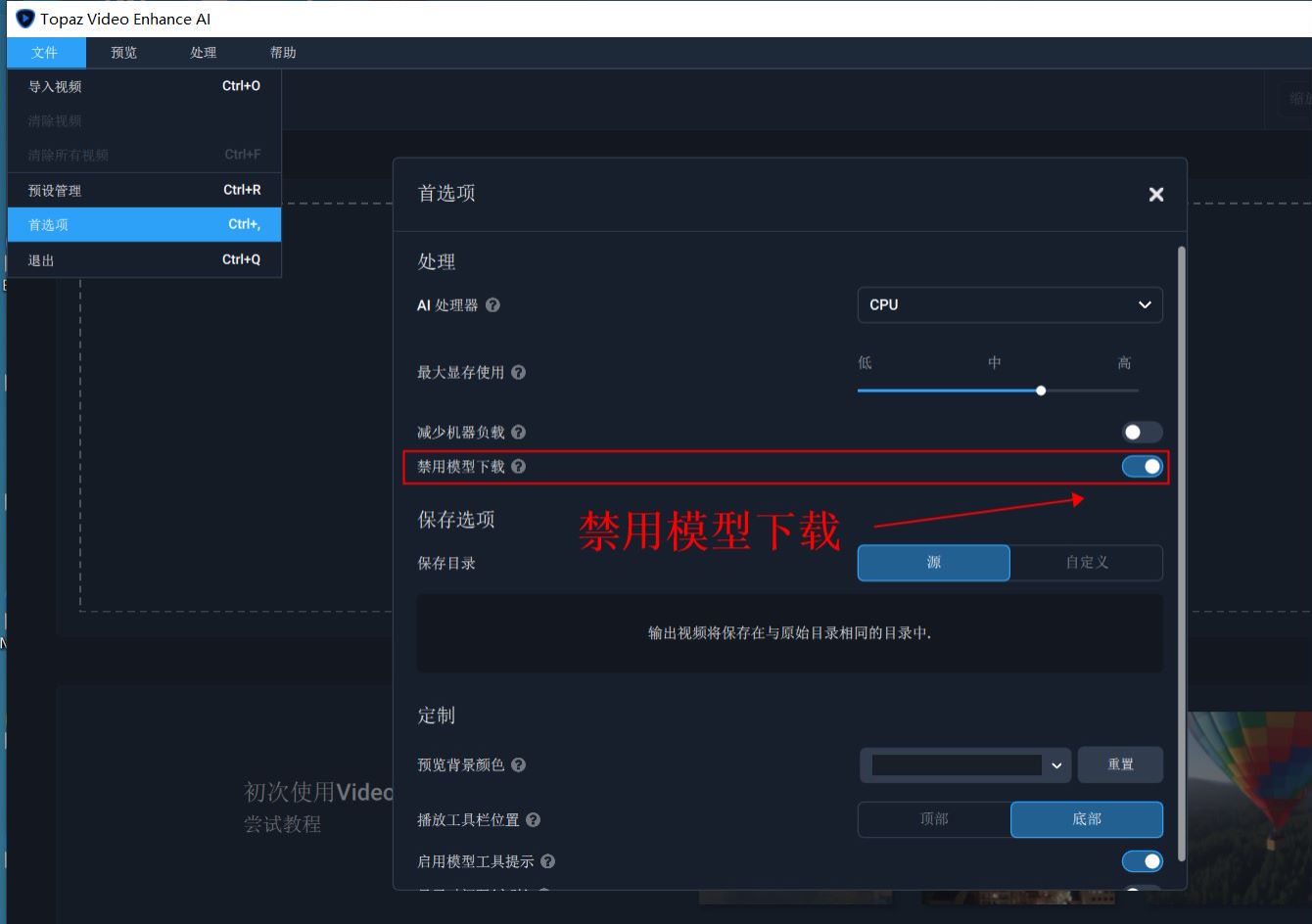
Task: Open the 预览背景颜色 color dropdown
Action: point(1055,765)
